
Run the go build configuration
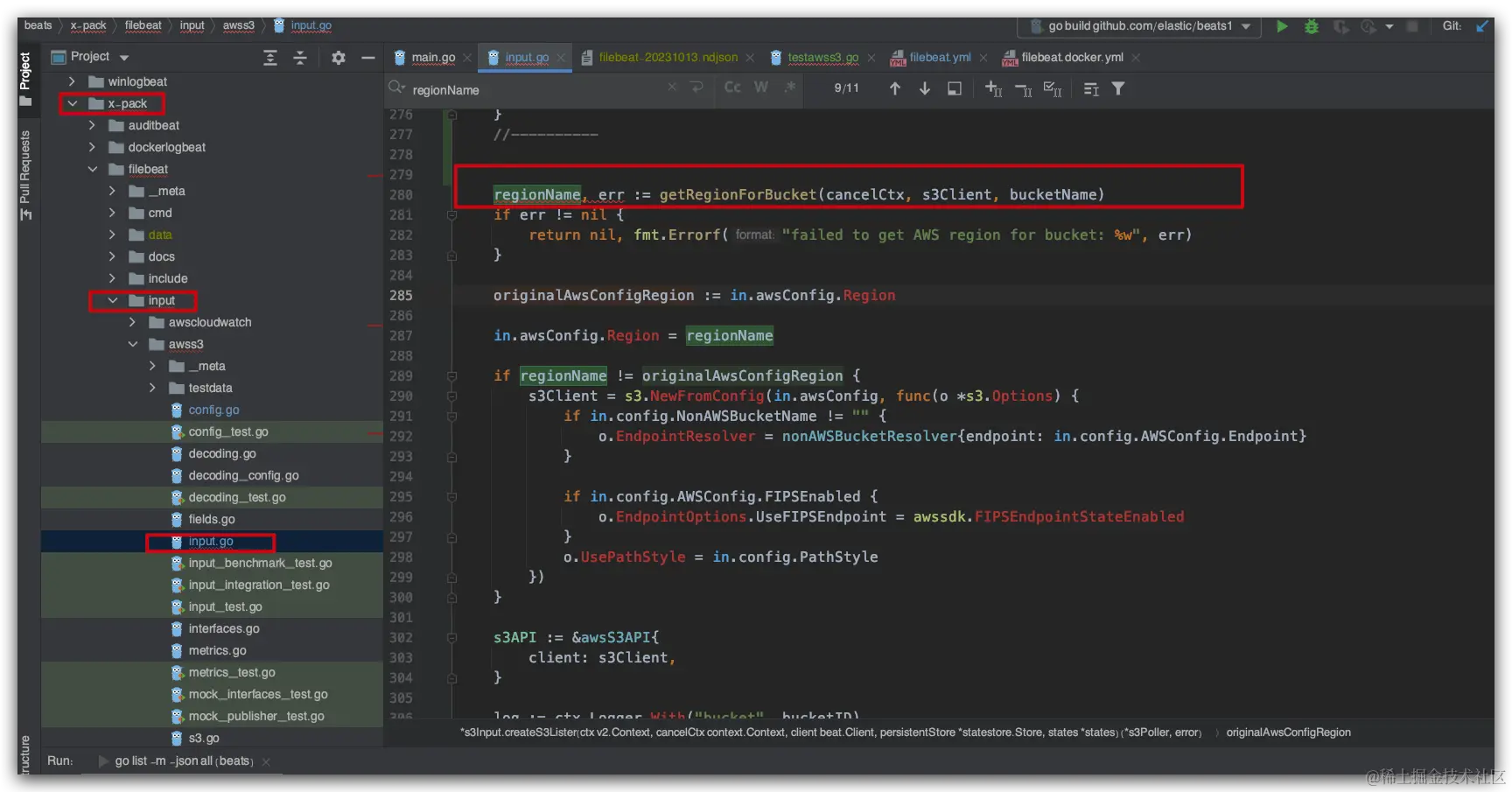1282,26
